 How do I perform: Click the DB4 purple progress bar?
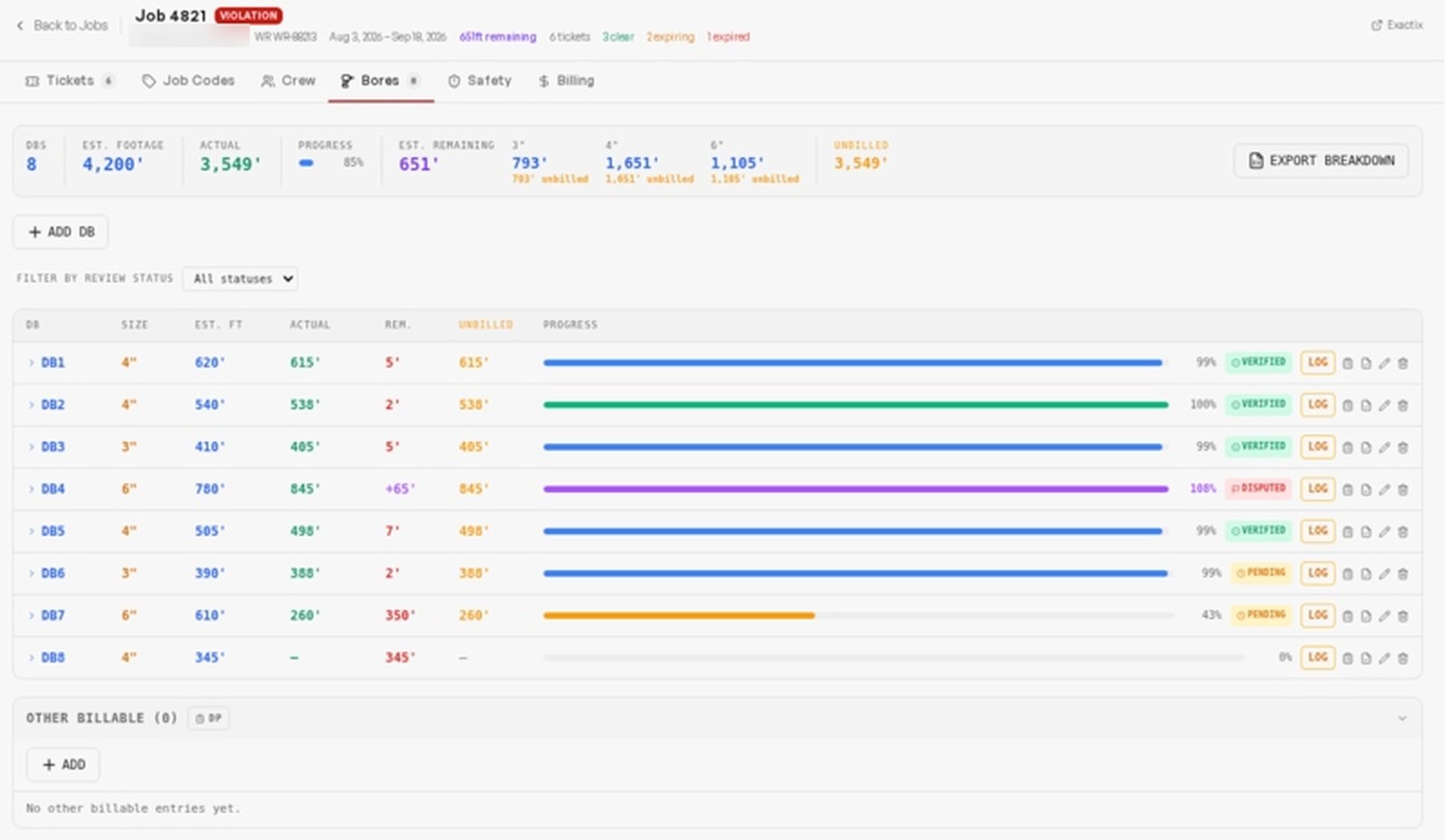tap(855, 489)
